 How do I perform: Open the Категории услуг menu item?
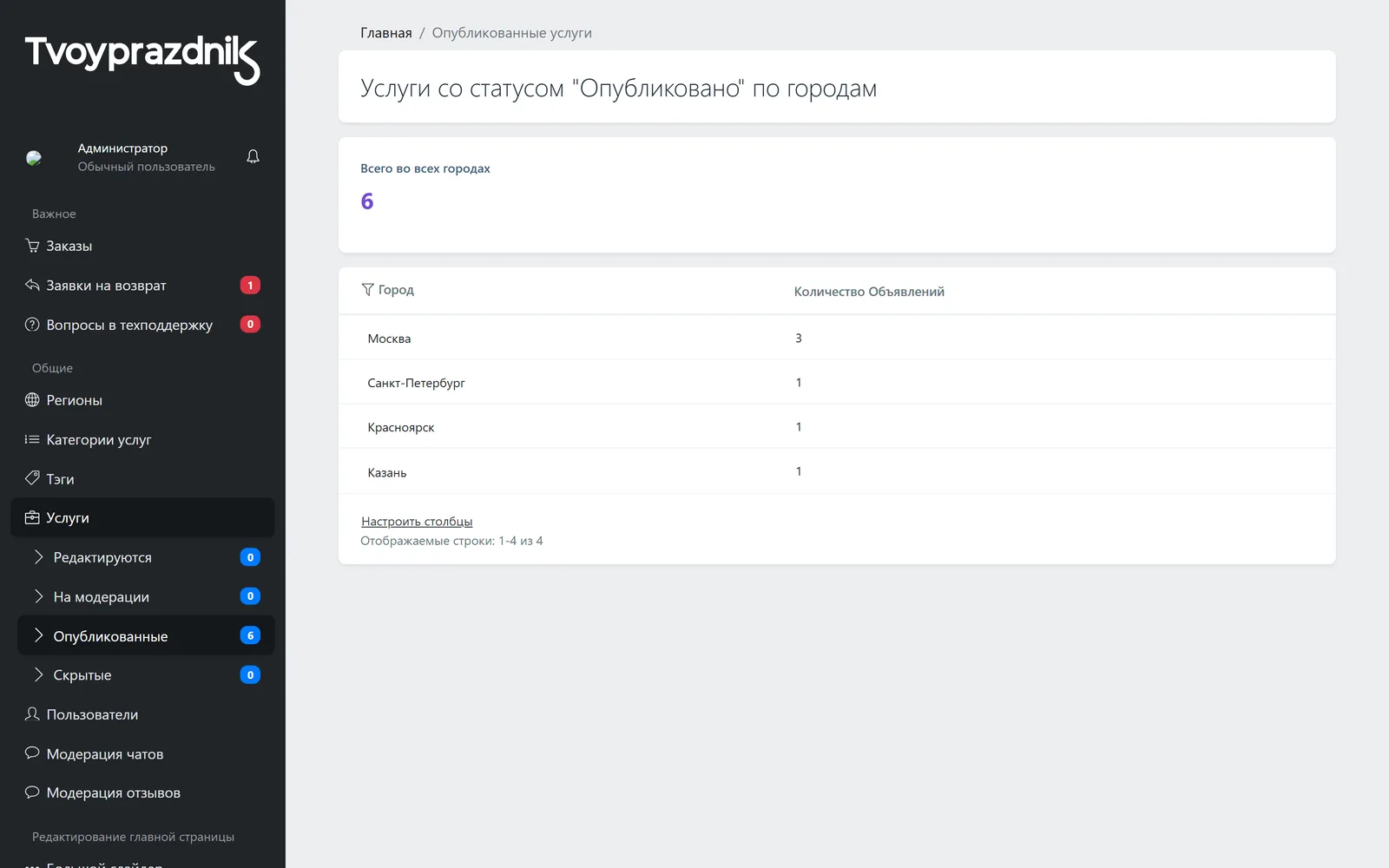(x=142, y=439)
